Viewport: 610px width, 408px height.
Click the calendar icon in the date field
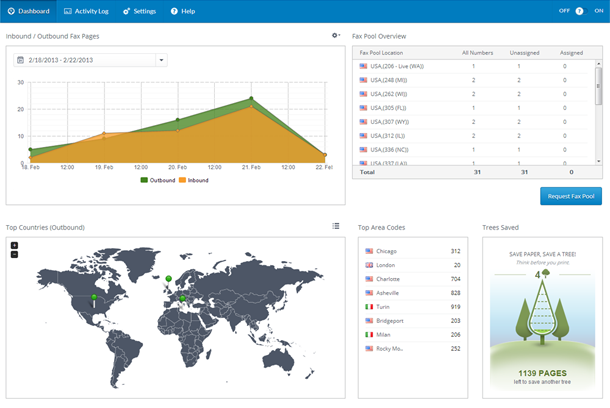tap(21, 60)
